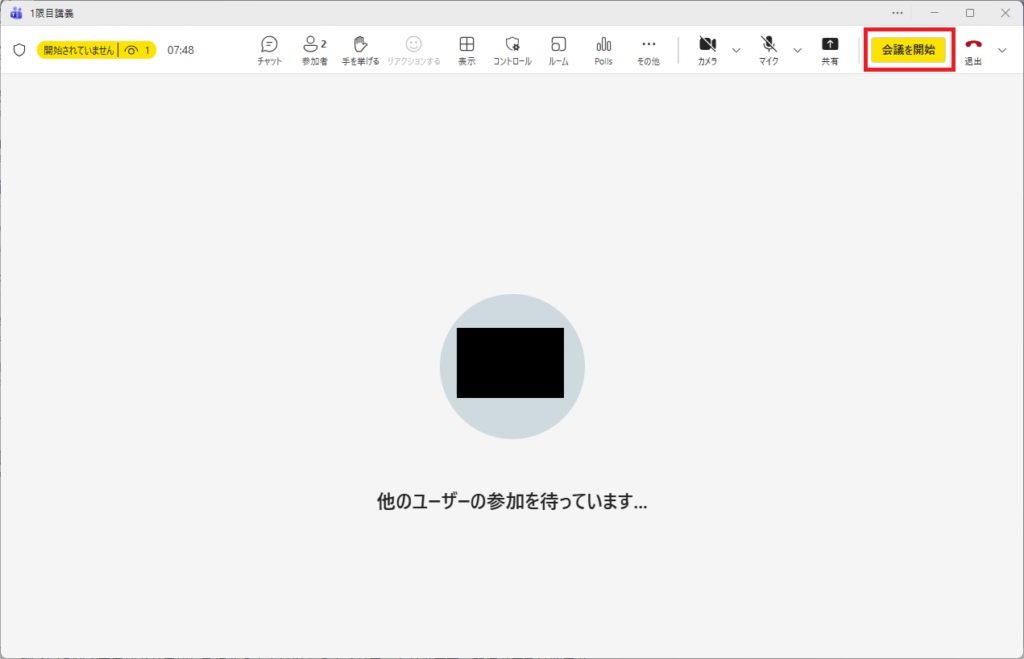Click the shield security icon
Viewport: 1024px width, 659px height.
coord(19,50)
